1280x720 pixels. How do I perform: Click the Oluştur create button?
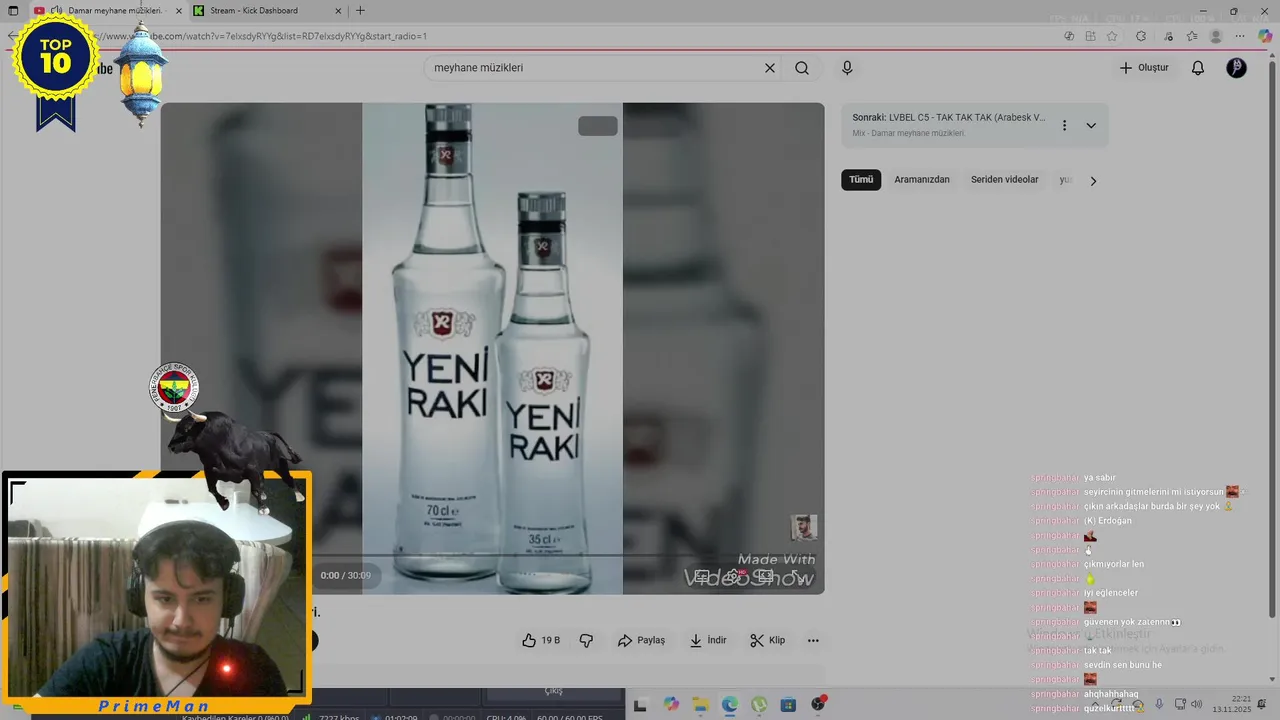(1144, 68)
